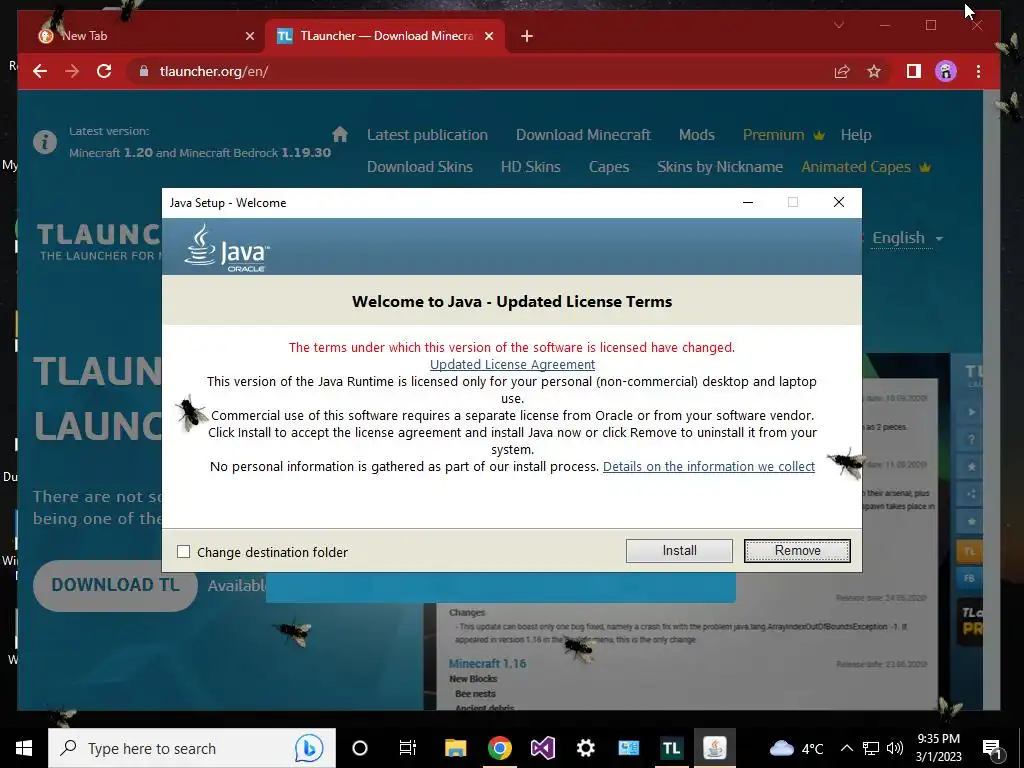Open network icon in system tray
Image resolution: width=1024 pixels, height=768 pixels.
pyautogui.click(x=871, y=748)
